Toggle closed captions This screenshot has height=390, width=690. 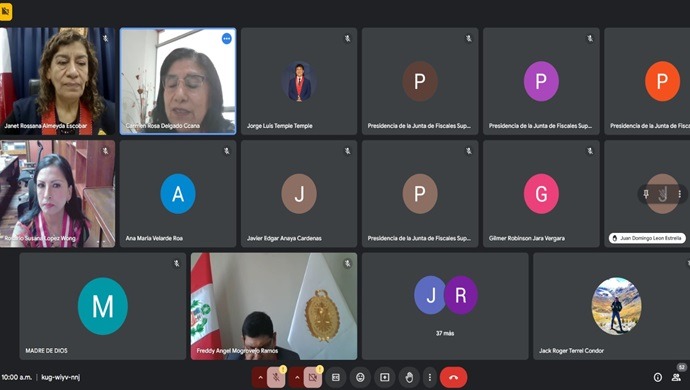[336, 377]
